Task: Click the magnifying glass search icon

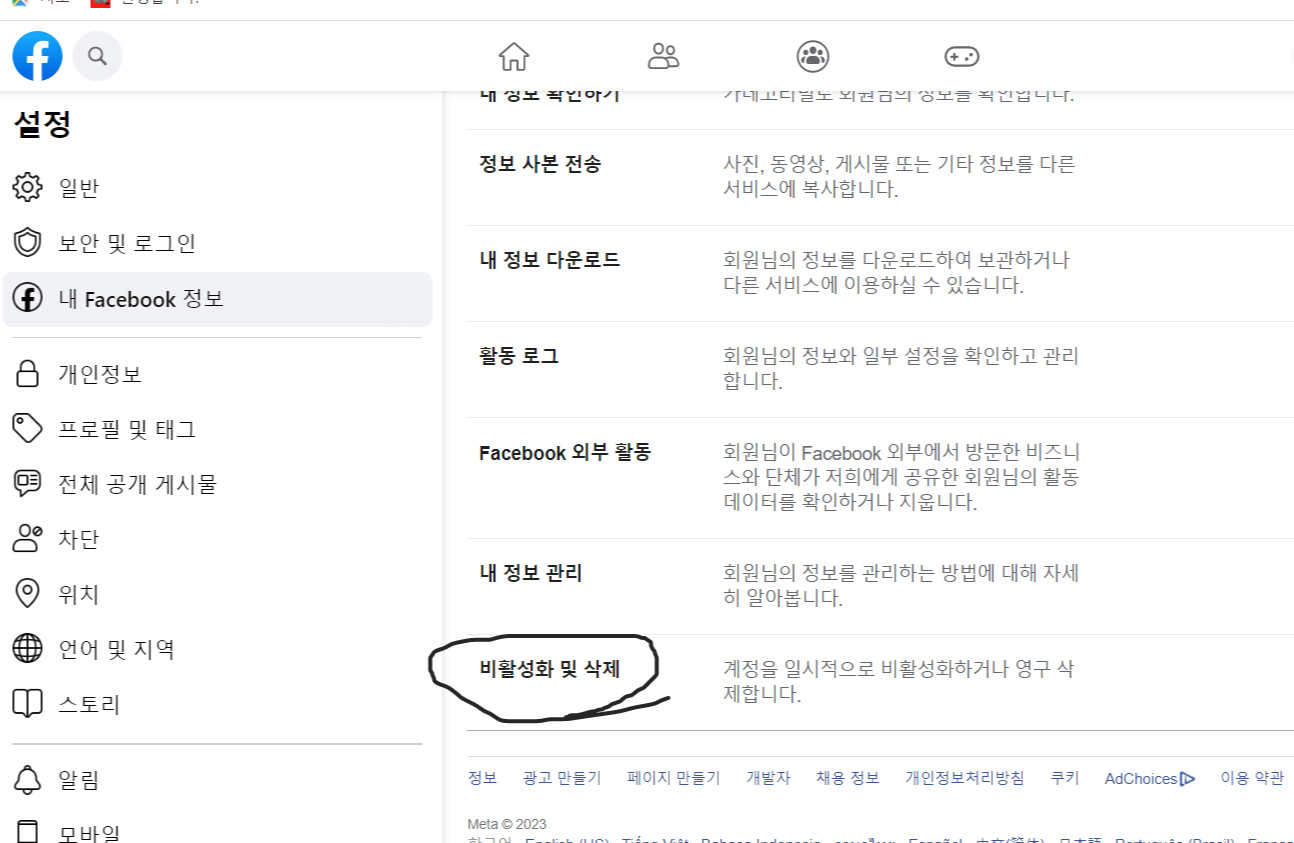Action: 97,55
